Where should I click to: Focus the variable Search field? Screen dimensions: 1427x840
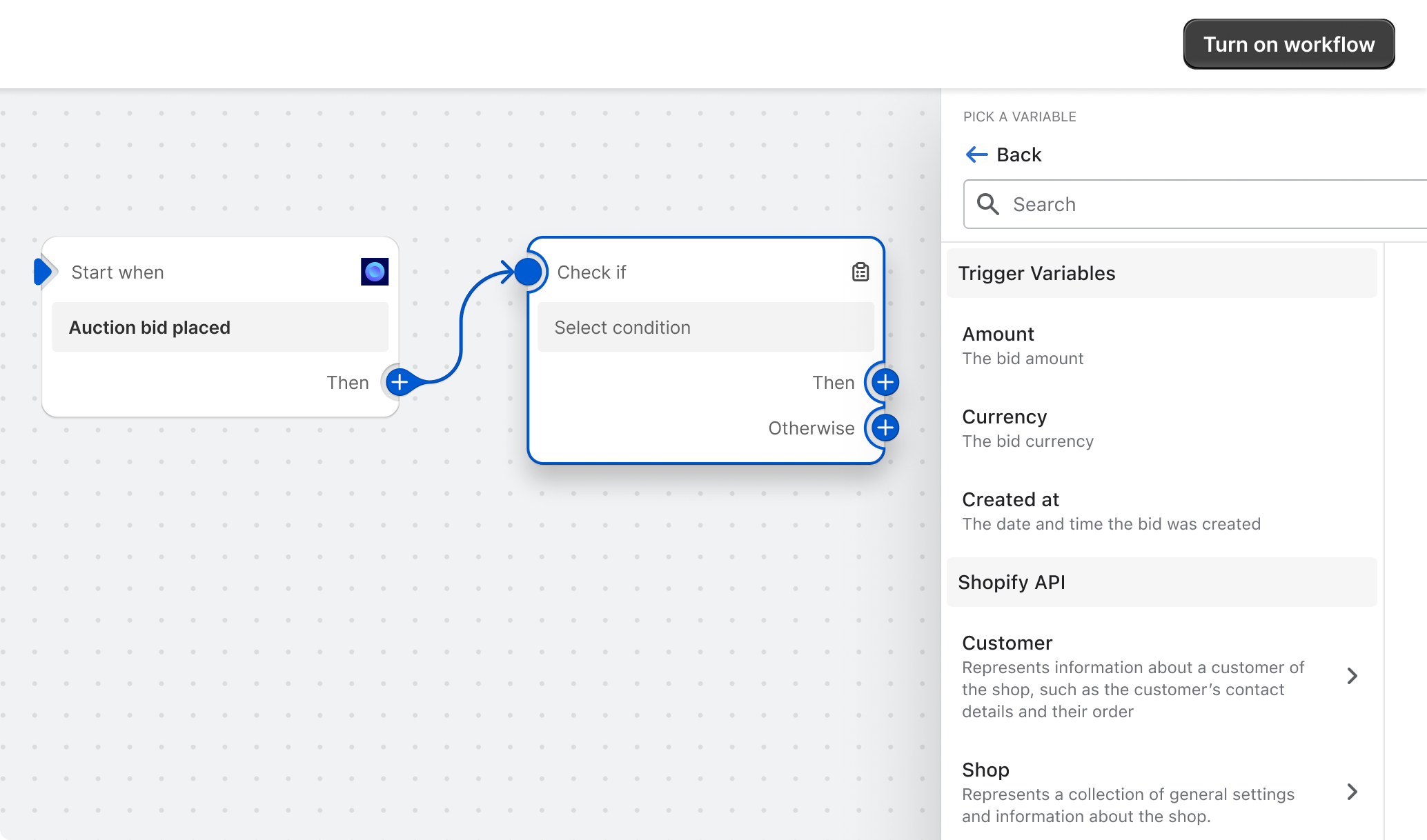pyautogui.click(x=1195, y=204)
